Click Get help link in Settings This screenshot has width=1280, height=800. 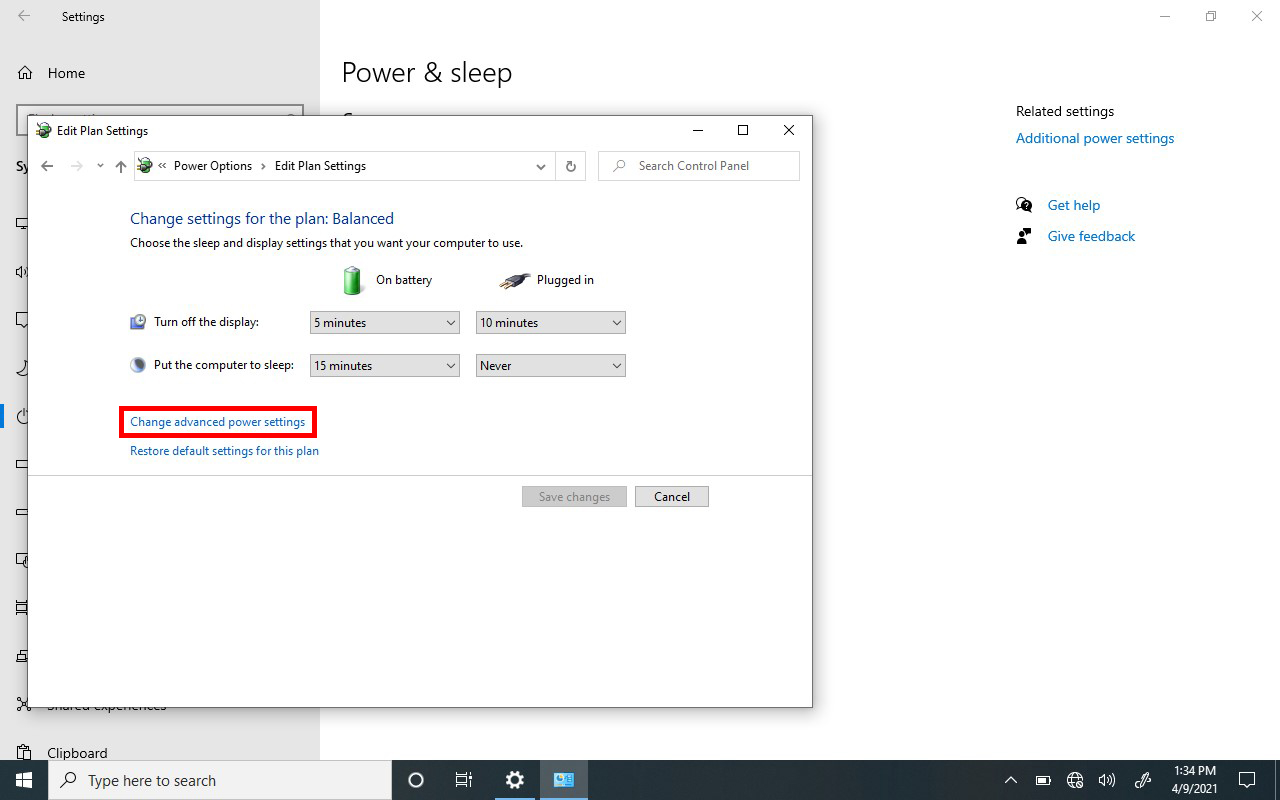1074,205
